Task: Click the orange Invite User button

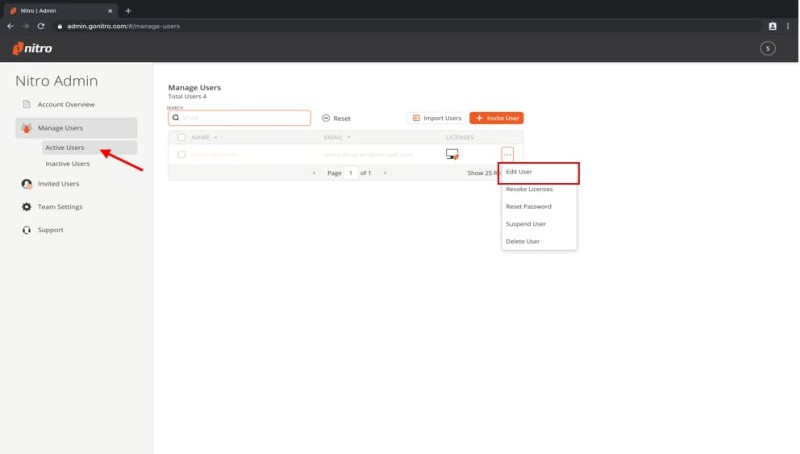Action: pos(496,118)
